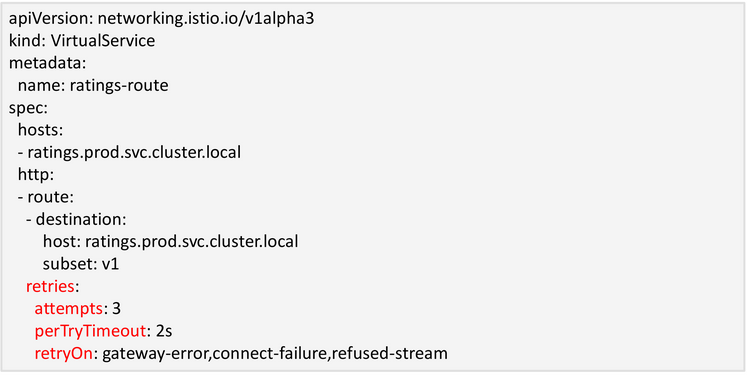Click the route list item
The image size is (747, 375).
coord(46,197)
